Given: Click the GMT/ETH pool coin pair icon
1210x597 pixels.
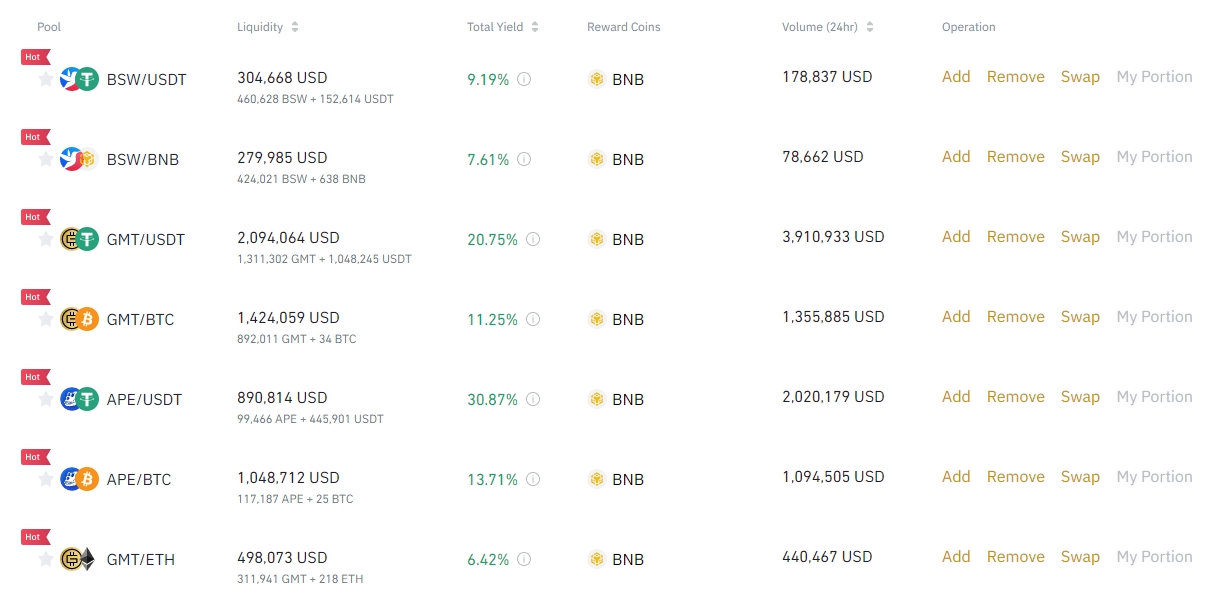Looking at the screenshot, I should (79, 559).
